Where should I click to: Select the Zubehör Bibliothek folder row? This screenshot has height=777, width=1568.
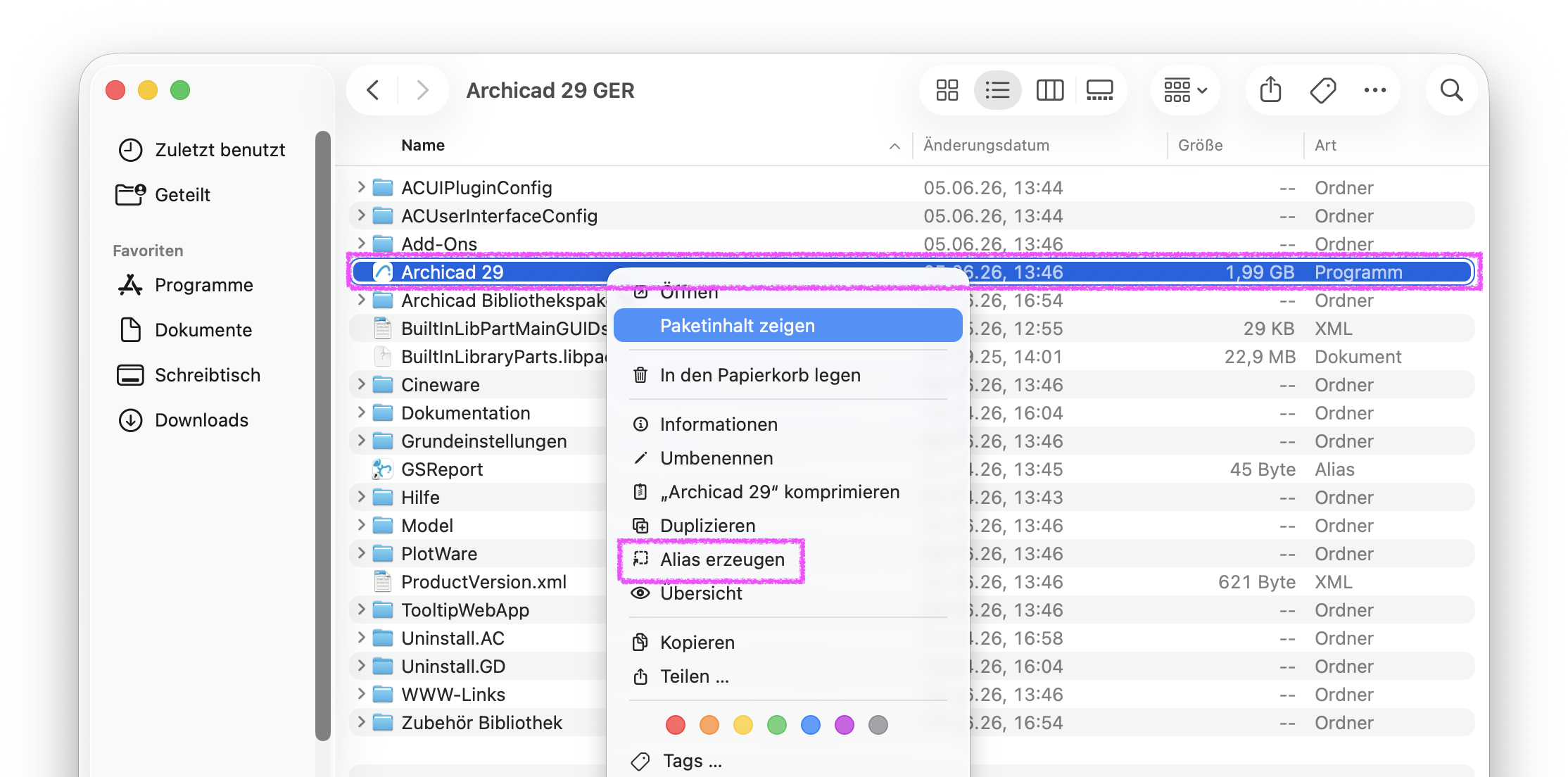(911, 722)
